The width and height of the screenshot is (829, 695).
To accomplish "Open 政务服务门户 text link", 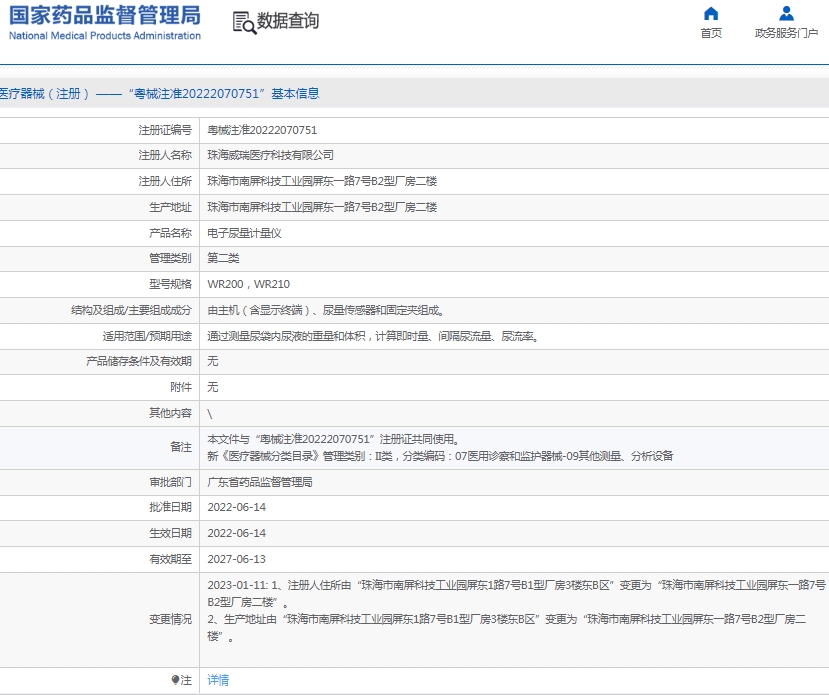I will (786, 33).
